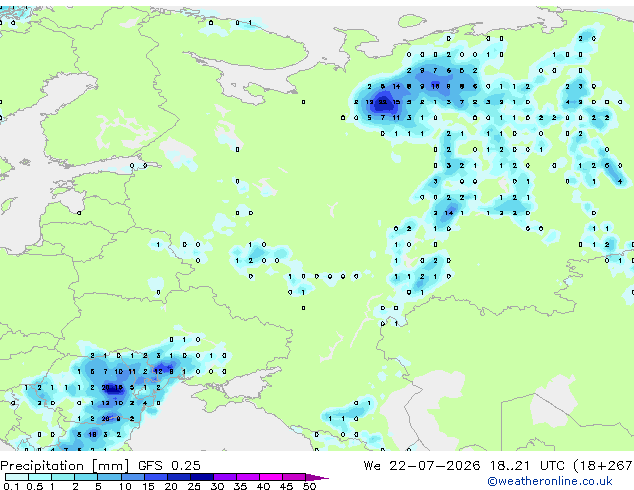634x490 pixels.
Task: Click the 5–10 mm legend swatch
Action: 109,477
